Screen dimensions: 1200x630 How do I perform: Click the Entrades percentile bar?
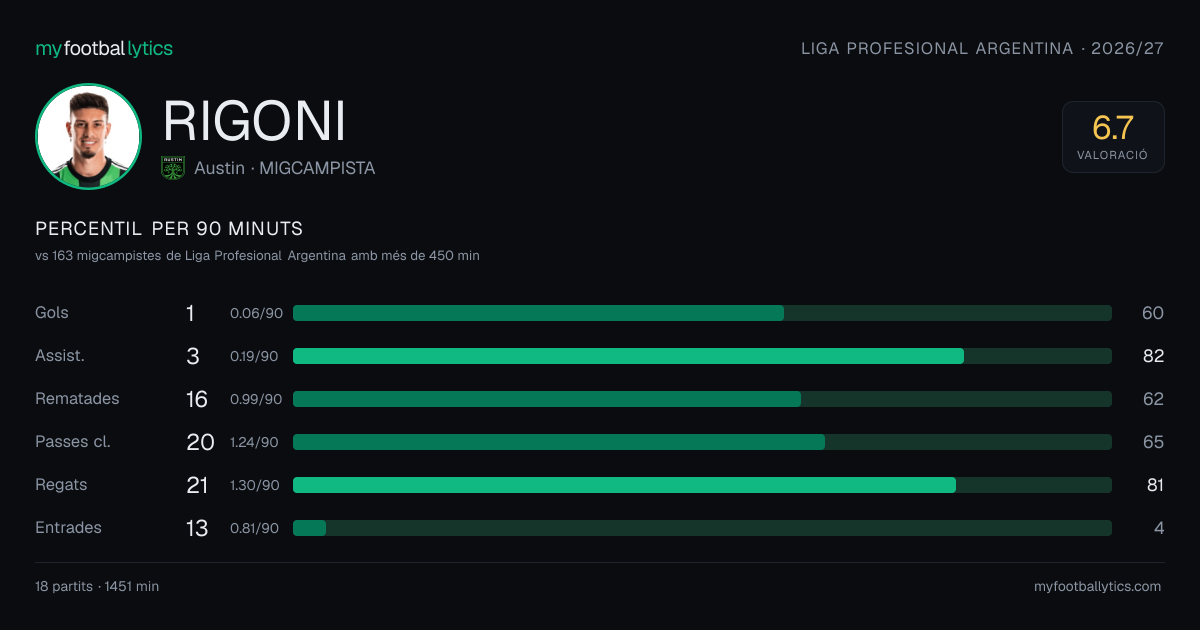pos(702,528)
